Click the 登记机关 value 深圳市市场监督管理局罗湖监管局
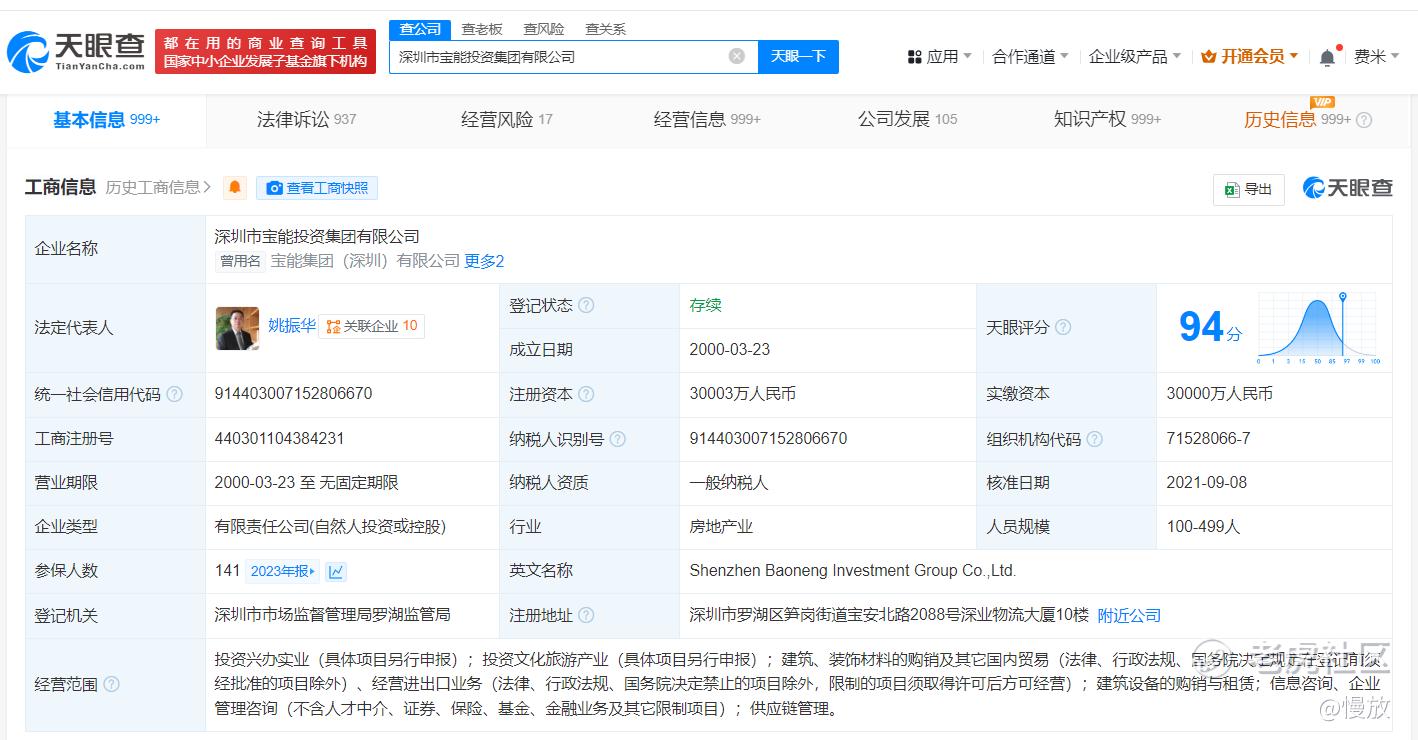Viewport: 1418px width, 740px height. point(333,615)
